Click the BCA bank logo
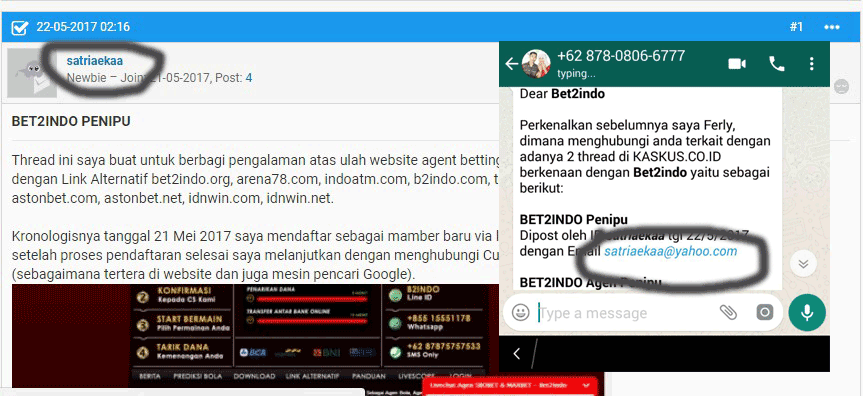This screenshot has height=396, width=863. pos(253,352)
